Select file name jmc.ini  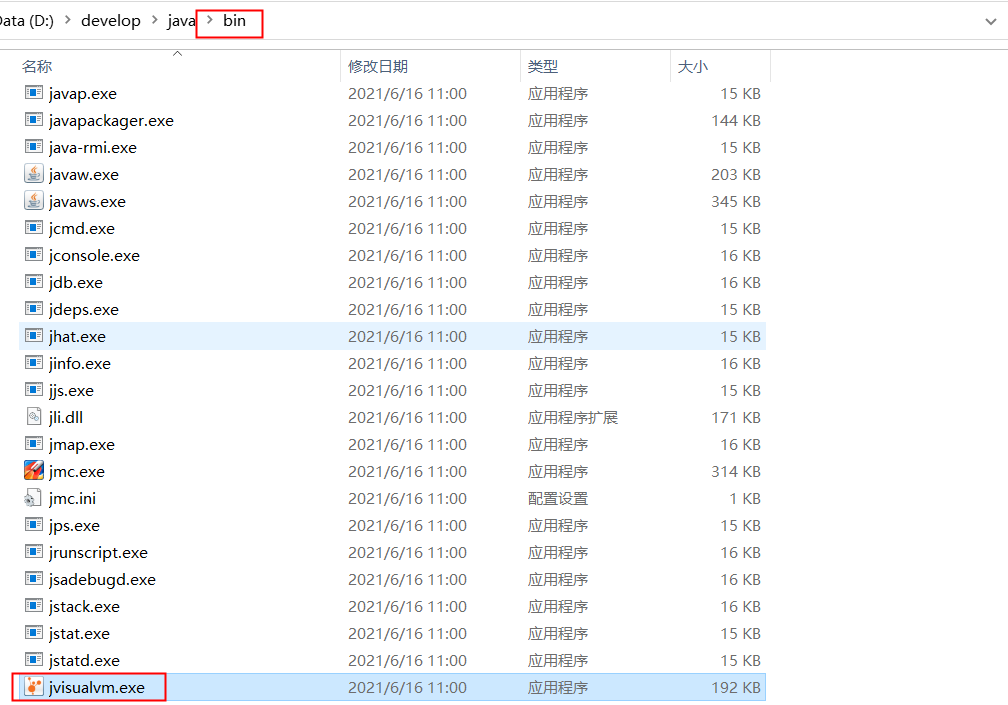click(x=73, y=499)
